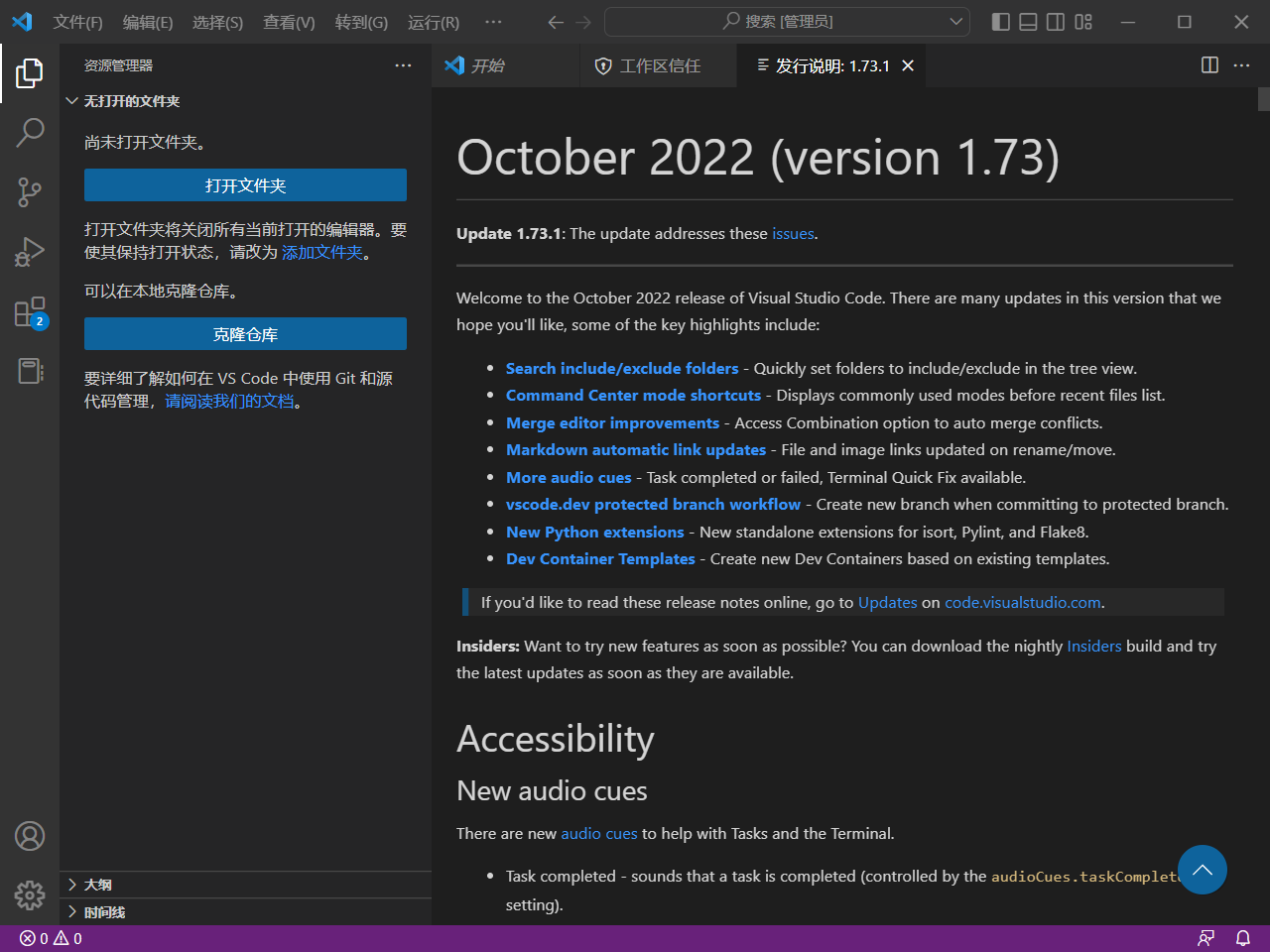Open the 运行(R) menu

pyautogui.click(x=434, y=22)
